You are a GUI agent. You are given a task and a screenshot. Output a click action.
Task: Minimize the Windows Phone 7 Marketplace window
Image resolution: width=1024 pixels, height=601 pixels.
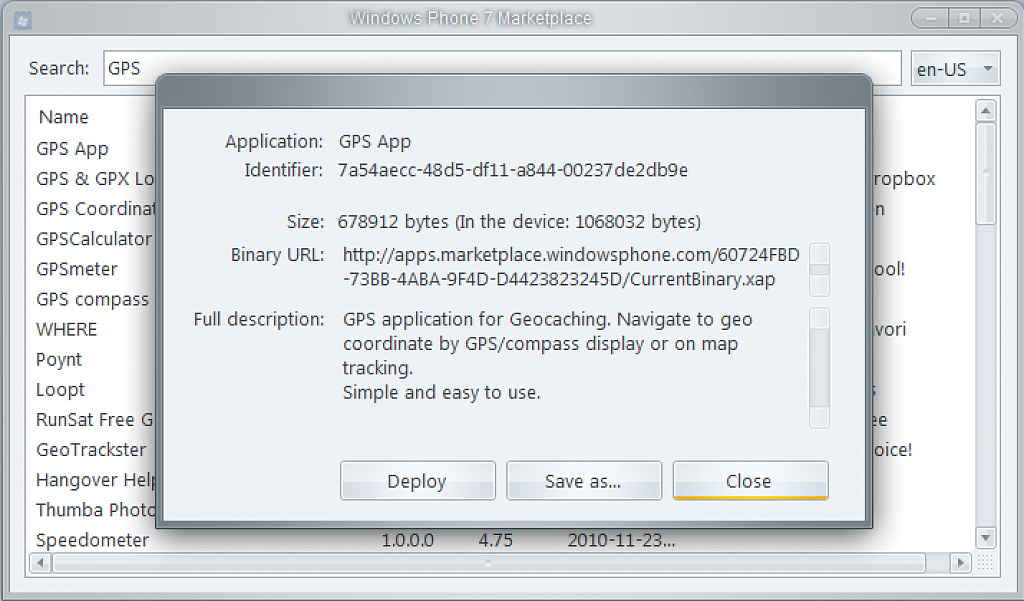click(931, 18)
